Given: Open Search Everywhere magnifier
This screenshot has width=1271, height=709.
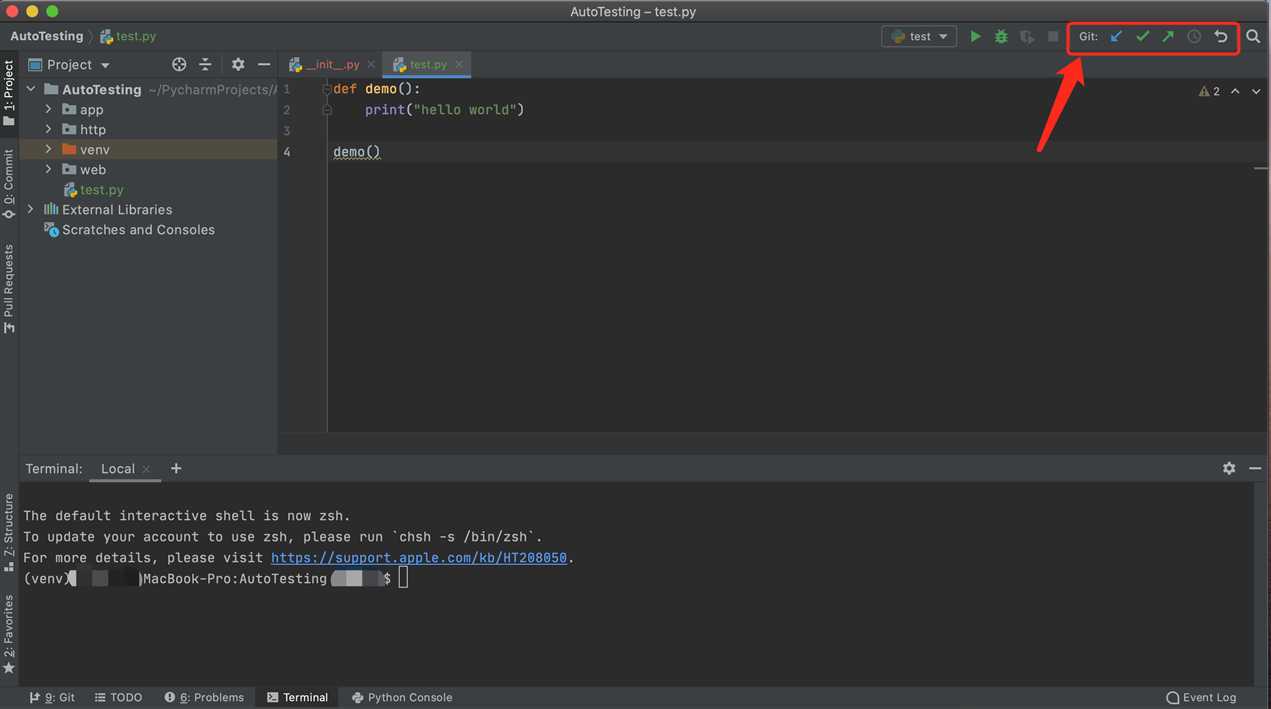Looking at the screenshot, I should [1253, 36].
